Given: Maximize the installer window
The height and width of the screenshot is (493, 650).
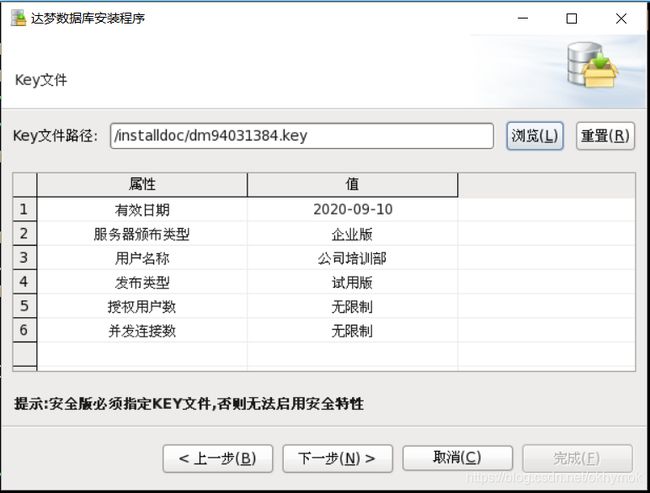Looking at the screenshot, I should click(x=571, y=18).
